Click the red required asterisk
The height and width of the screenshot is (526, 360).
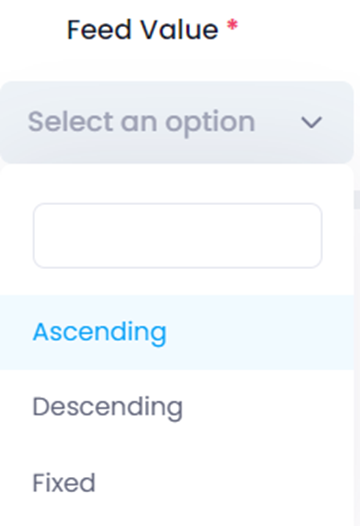click(x=232, y=25)
